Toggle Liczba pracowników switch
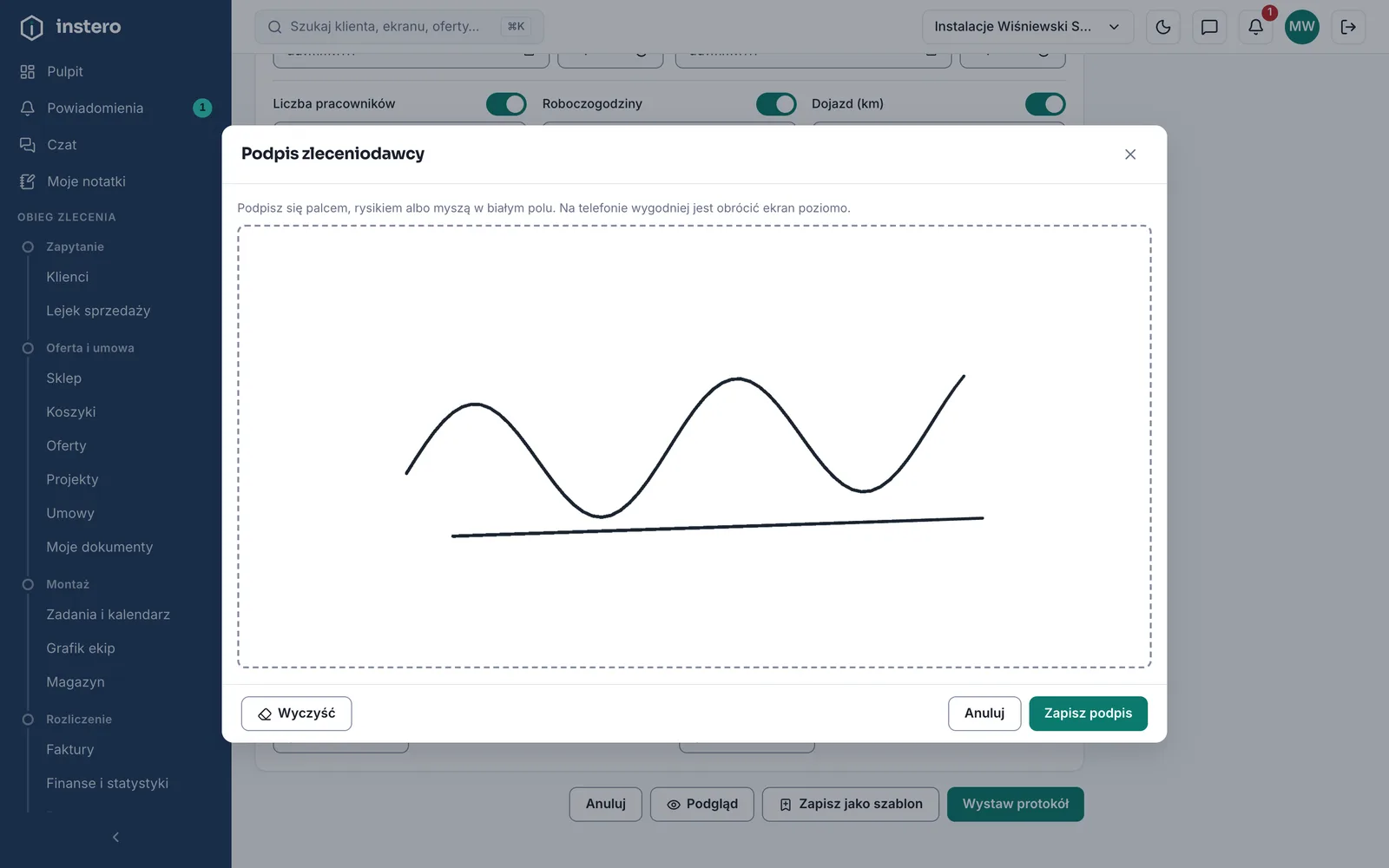This screenshot has height=868, width=1389. (506, 104)
